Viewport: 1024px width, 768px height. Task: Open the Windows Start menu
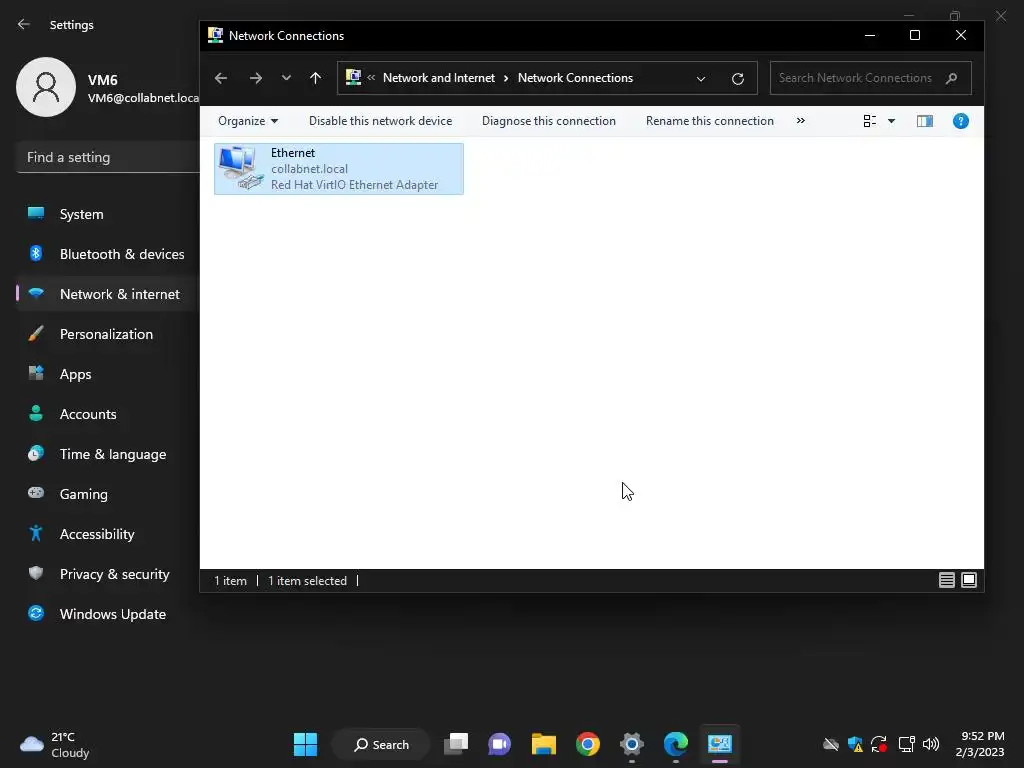pyautogui.click(x=305, y=744)
